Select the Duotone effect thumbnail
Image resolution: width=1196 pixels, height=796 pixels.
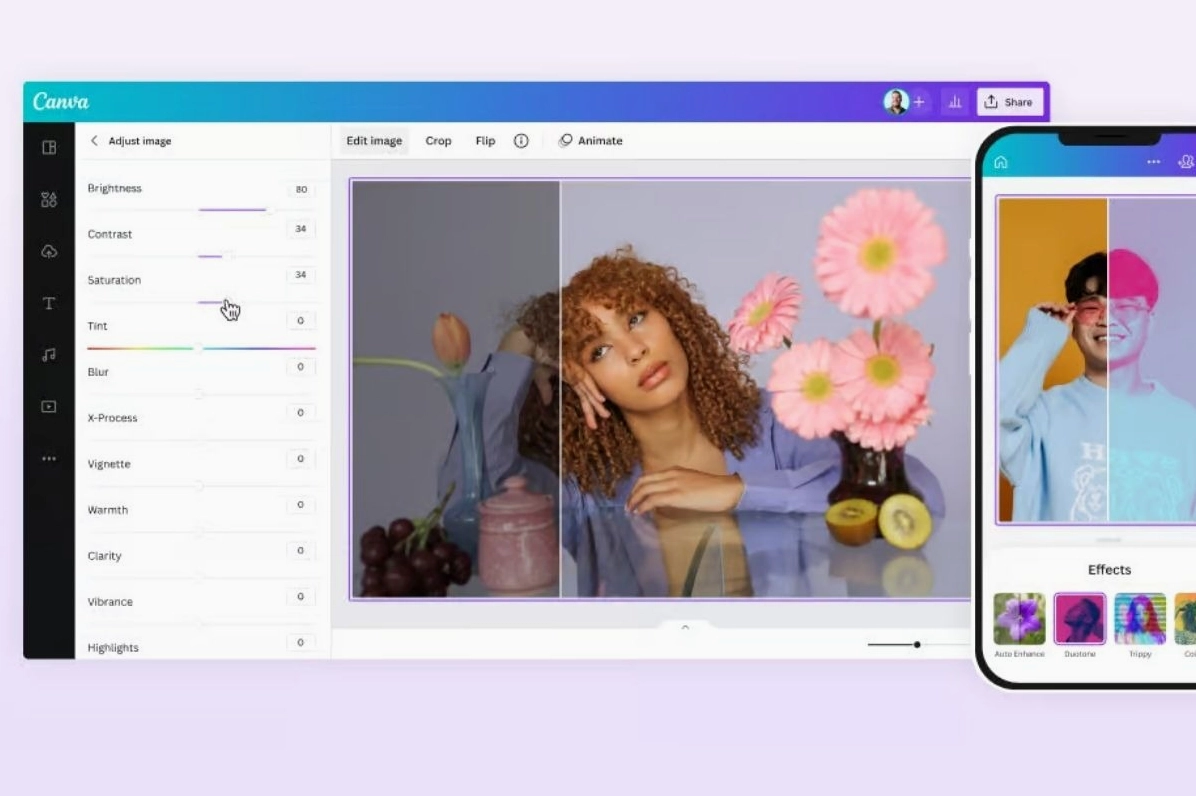1079,619
